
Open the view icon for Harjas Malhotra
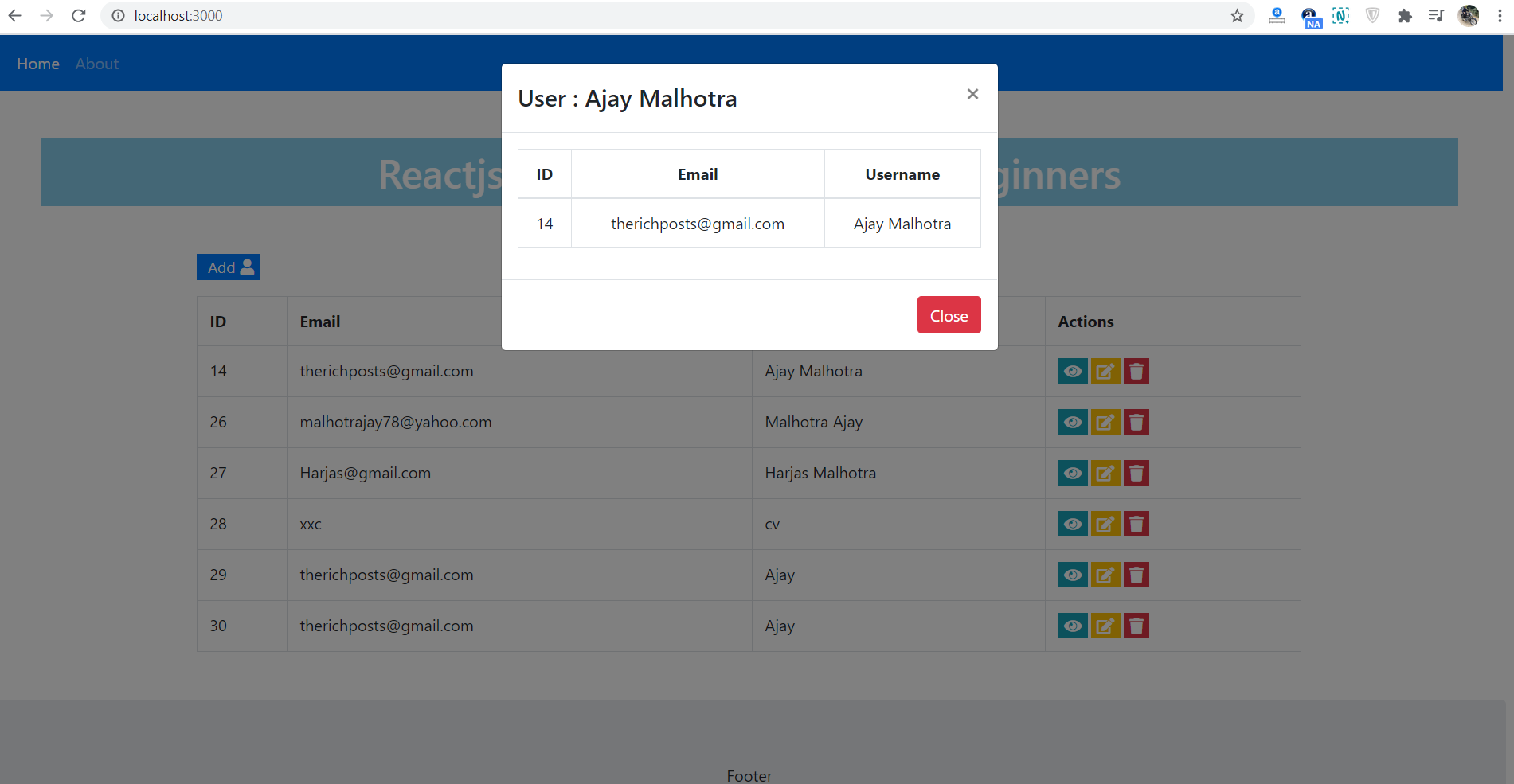pyautogui.click(x=1072, y=473)
